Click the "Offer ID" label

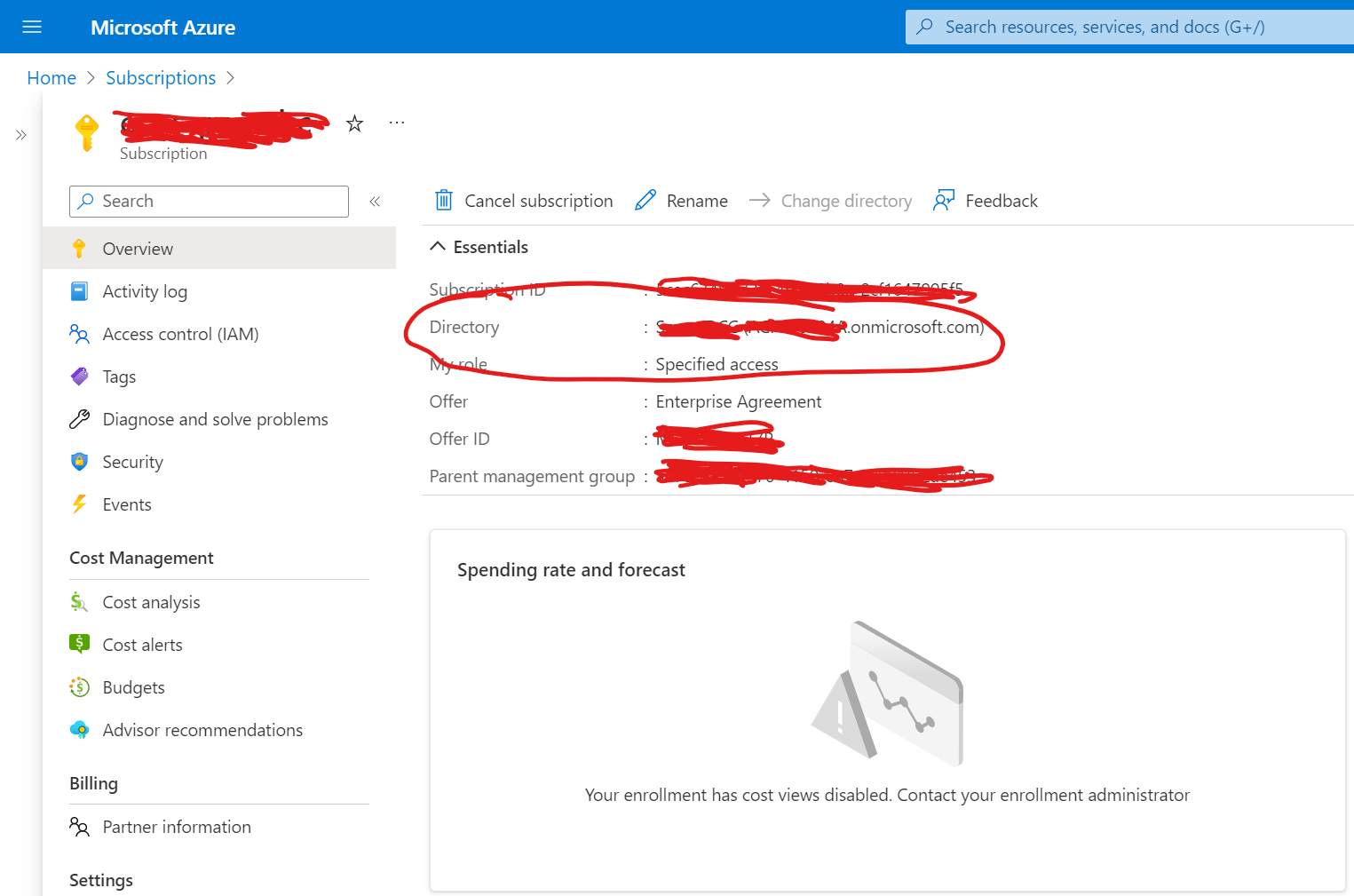[x=459, y=439]
